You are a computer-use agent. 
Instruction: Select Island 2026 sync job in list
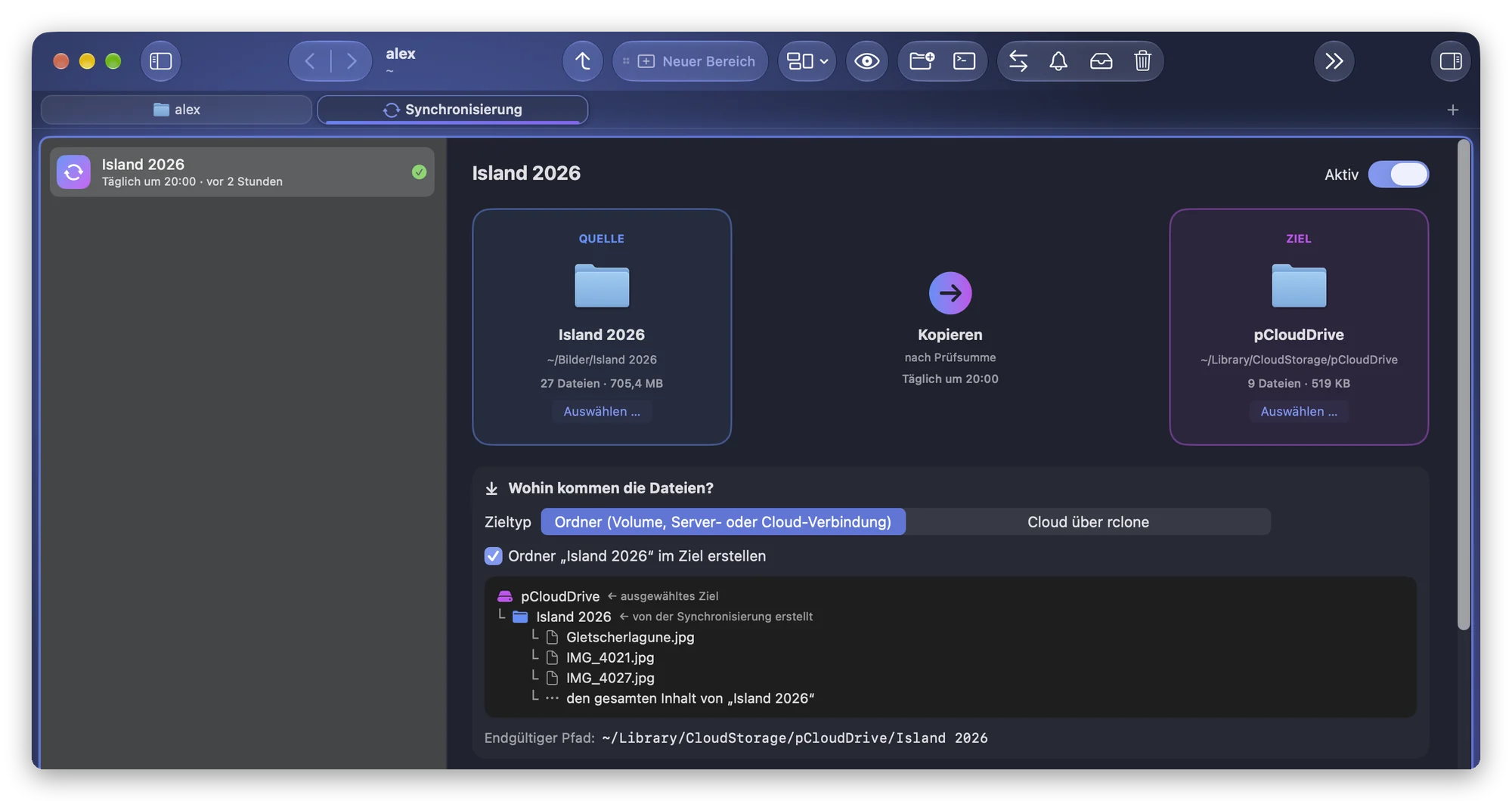click(x=242, y=172)
